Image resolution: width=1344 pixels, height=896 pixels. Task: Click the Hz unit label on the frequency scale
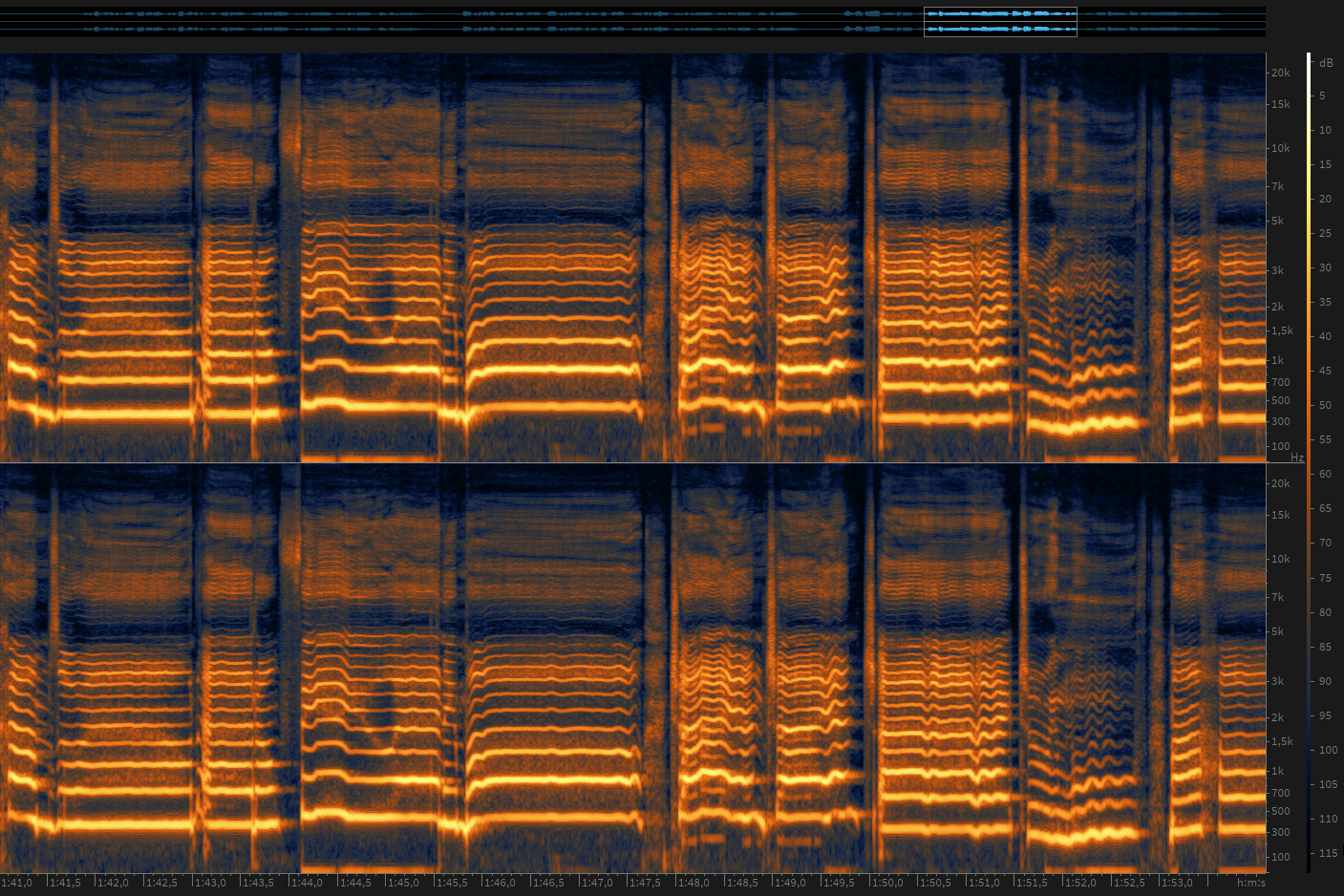pos(1297,458)
